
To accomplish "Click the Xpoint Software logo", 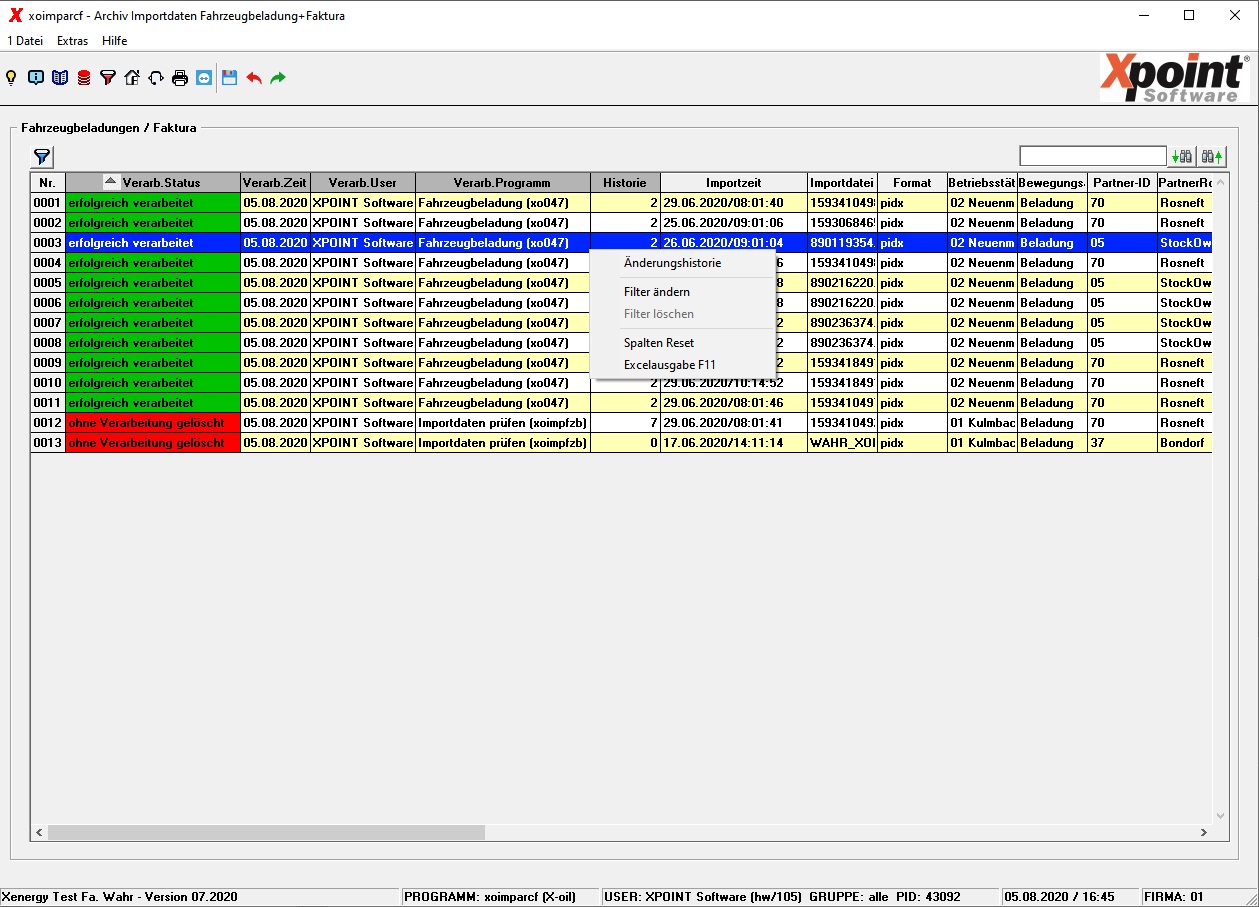I will pos(1175,78).
